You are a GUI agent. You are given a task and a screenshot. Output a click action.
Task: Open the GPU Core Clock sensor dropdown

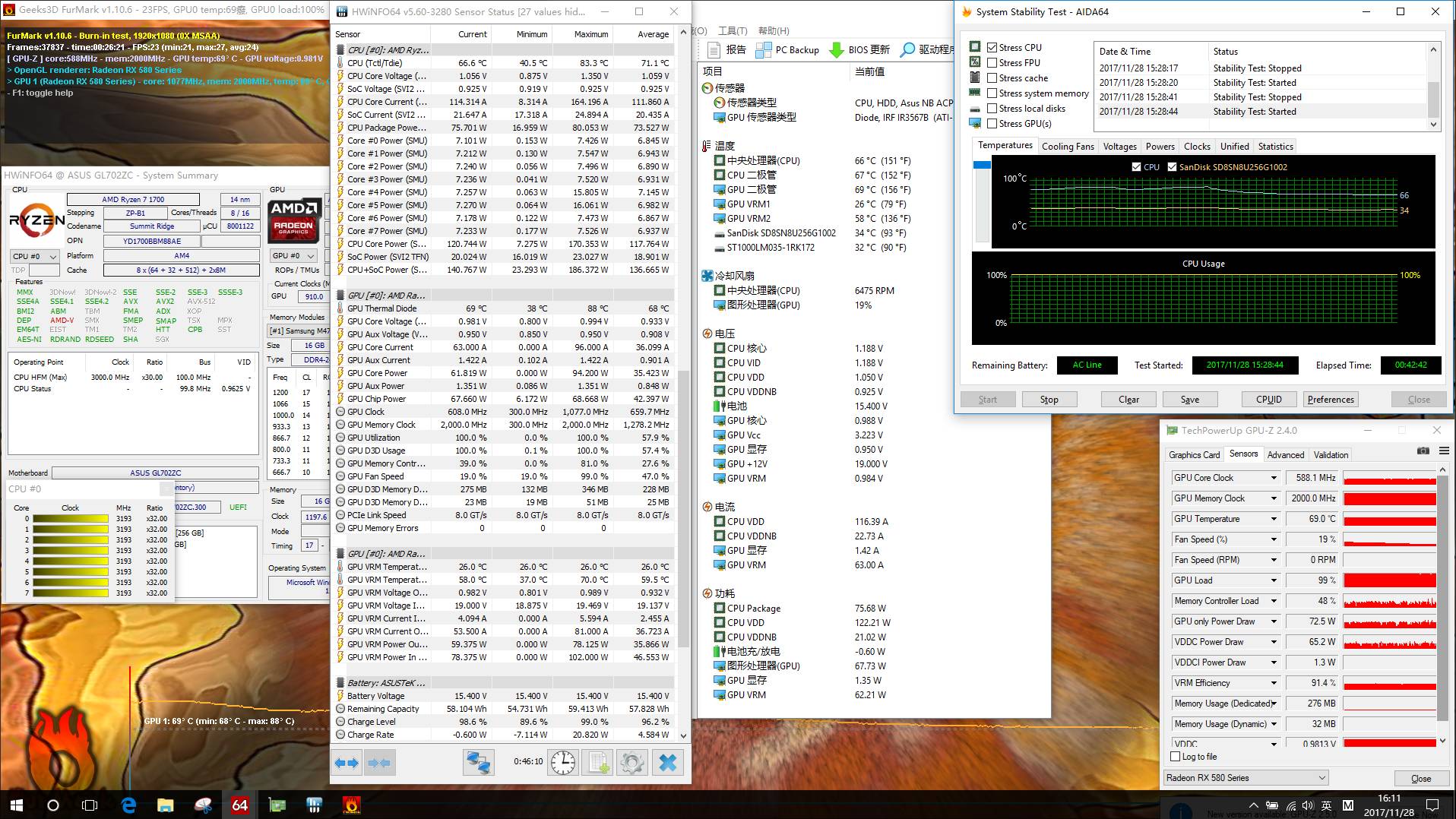(1274, 478)
